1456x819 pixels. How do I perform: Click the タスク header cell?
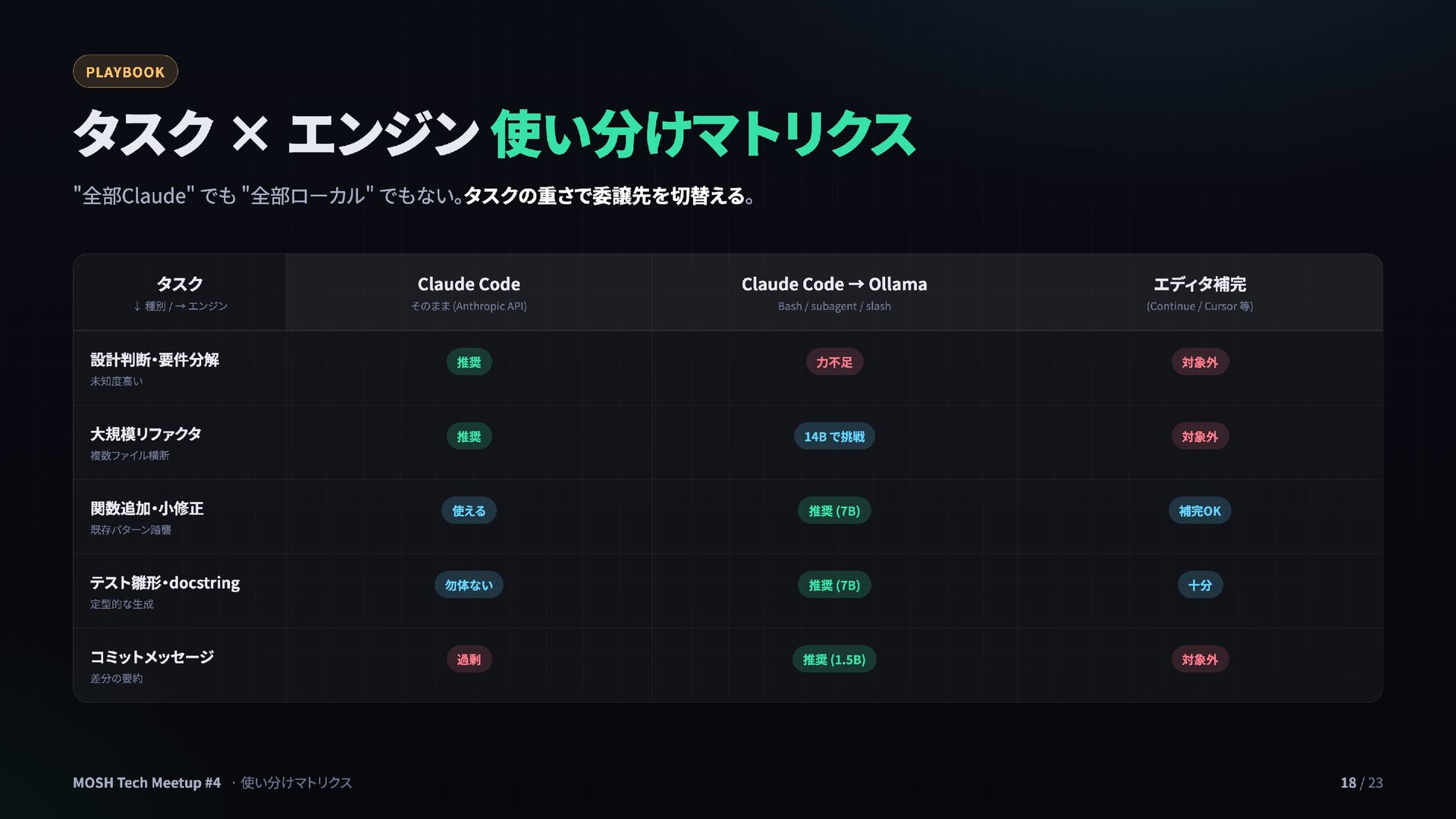pos(180,292)
